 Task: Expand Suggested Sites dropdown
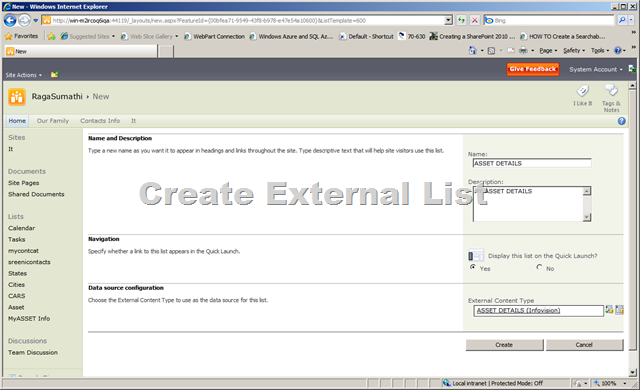click(113, 36)
